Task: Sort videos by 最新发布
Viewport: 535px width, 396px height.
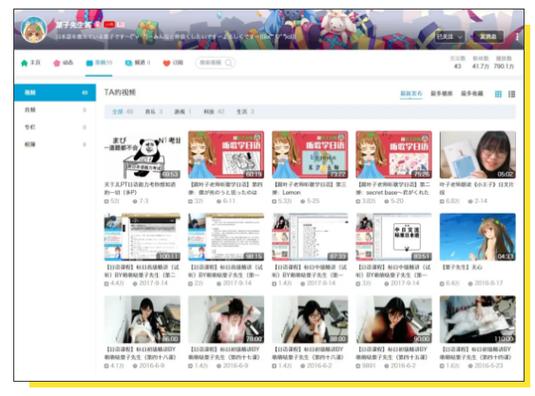Action: click(x=411, y=93)
